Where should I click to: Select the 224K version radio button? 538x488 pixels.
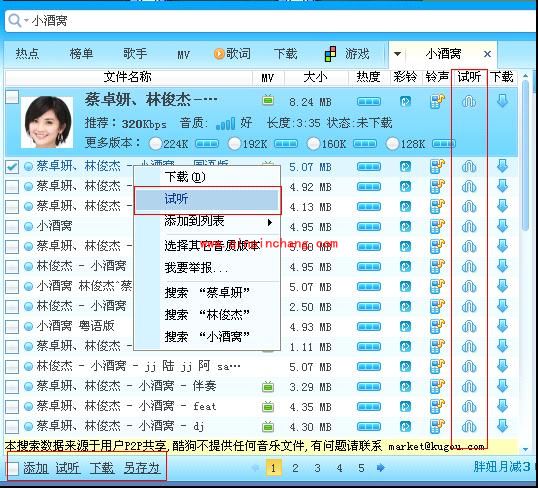click(x=155, y=143)
